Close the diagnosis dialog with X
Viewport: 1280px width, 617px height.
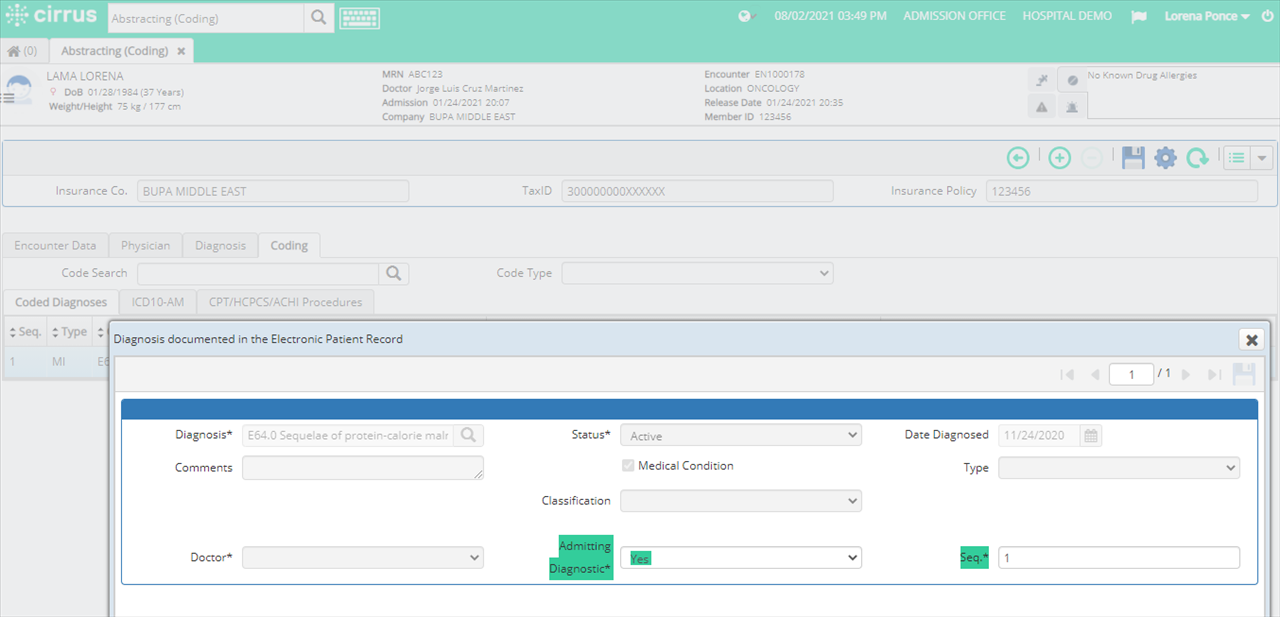[x=1251, y=340]
